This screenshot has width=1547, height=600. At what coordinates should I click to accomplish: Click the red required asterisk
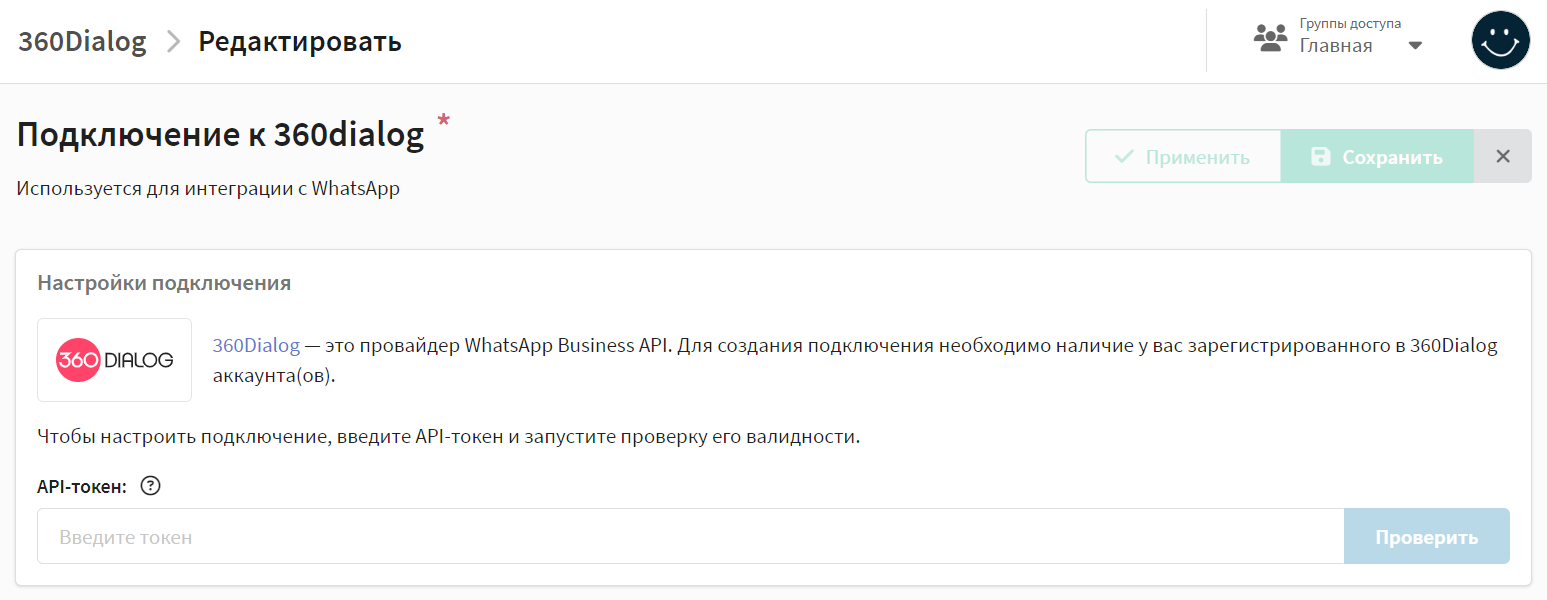444,122
